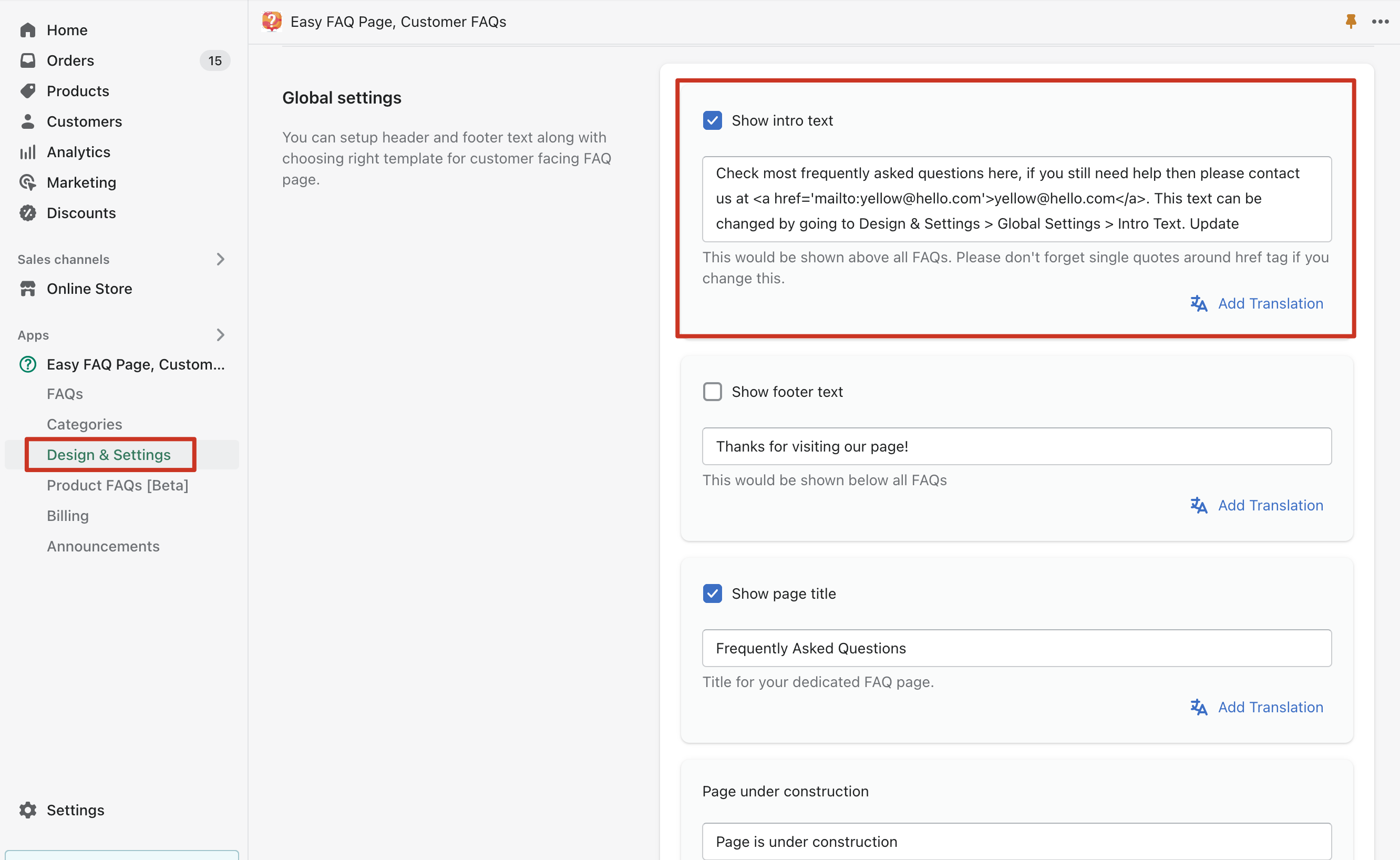
Task: Click the footer text input field
Action: tap(1016, 446)
